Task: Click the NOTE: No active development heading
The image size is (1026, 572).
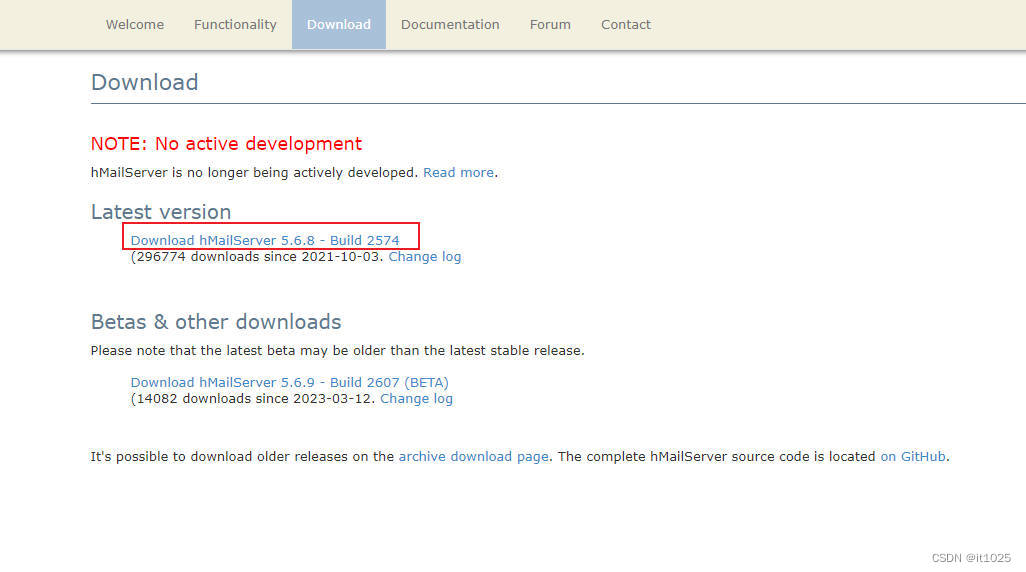Action: coord(226,144)
